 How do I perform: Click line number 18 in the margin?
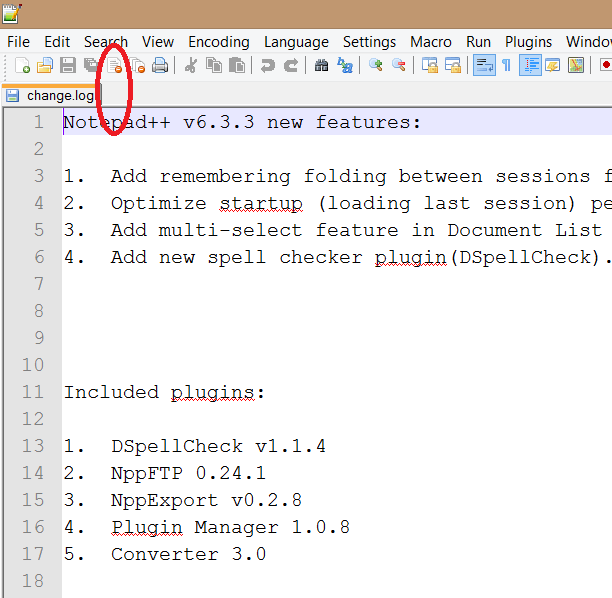point(33,581)
